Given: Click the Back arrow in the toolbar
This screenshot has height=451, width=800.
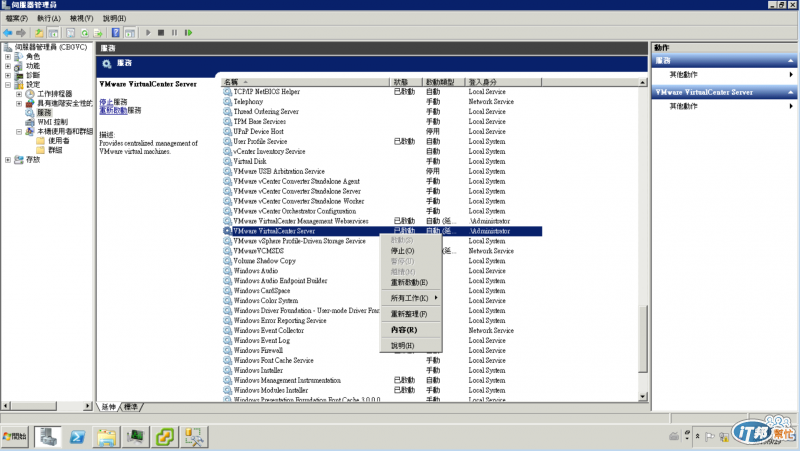Looking at the screenshot, I should pyautogui.click(x=8, y=33).
